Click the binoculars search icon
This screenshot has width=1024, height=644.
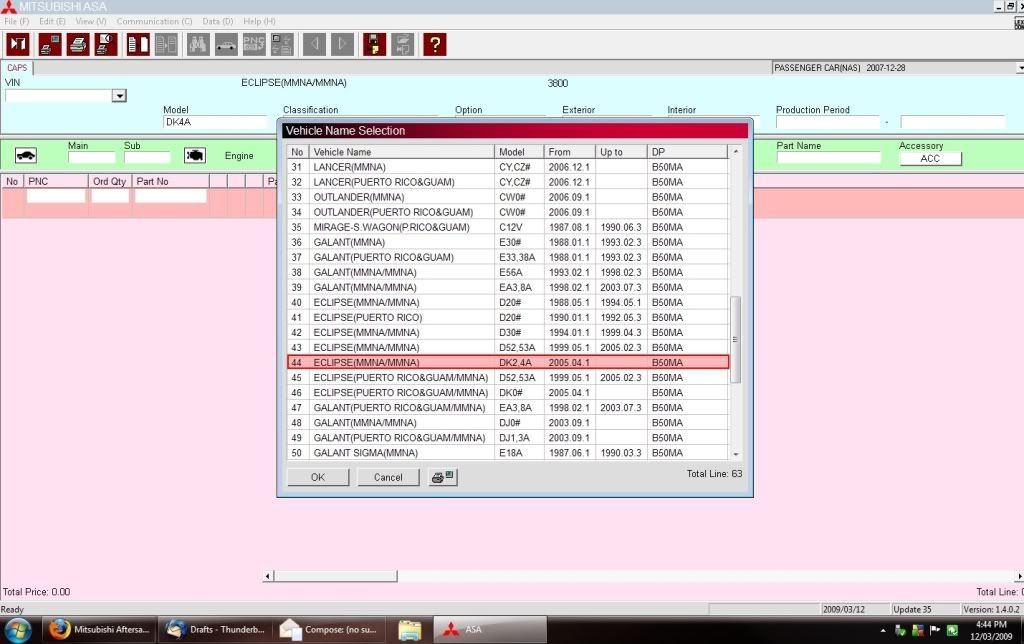(198, 44)
